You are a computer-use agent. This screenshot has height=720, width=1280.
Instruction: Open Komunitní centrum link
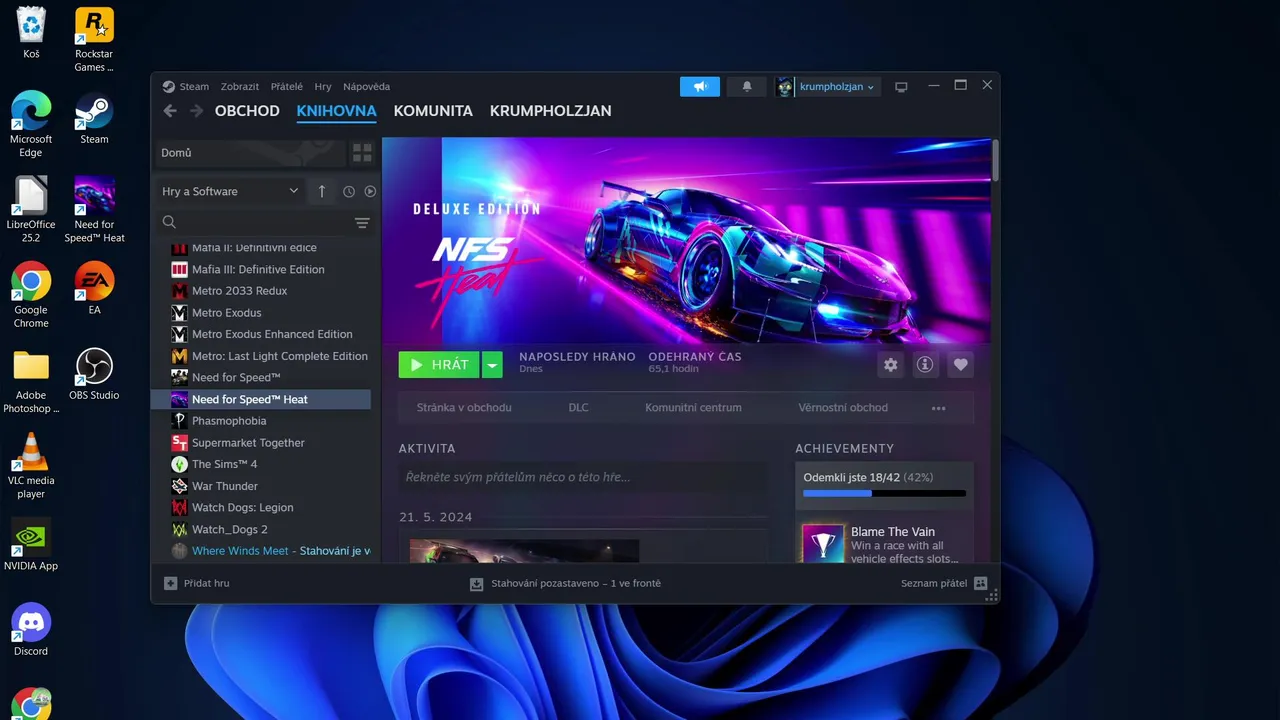tap(693, 408)
